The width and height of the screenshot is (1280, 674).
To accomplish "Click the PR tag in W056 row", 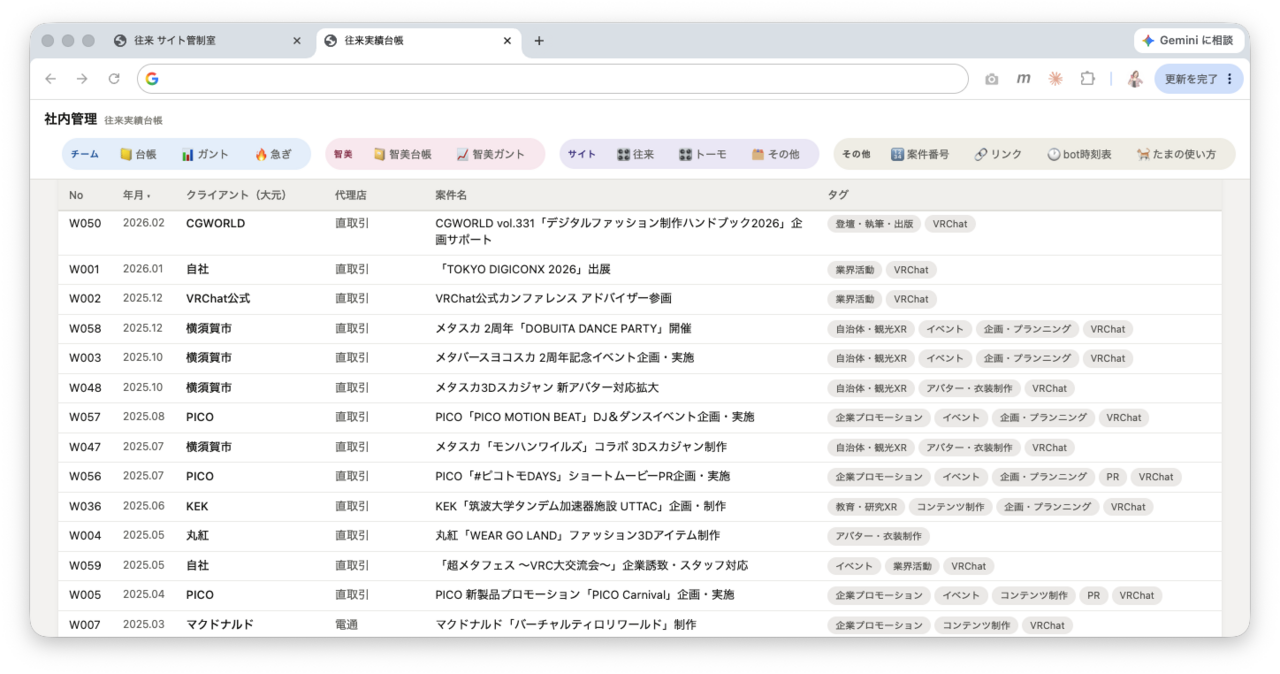I will tap(1112, 477).
